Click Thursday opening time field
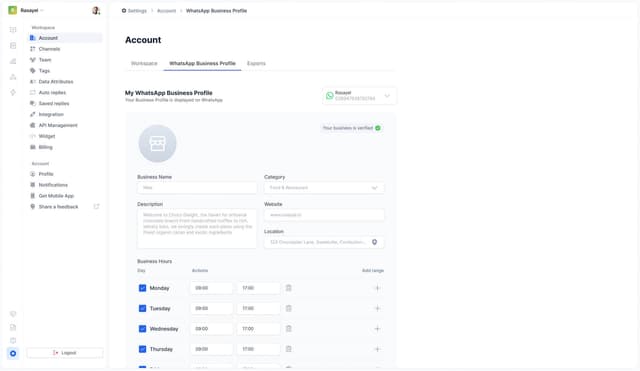Screen dimensions: 640x371 point(211,349)
